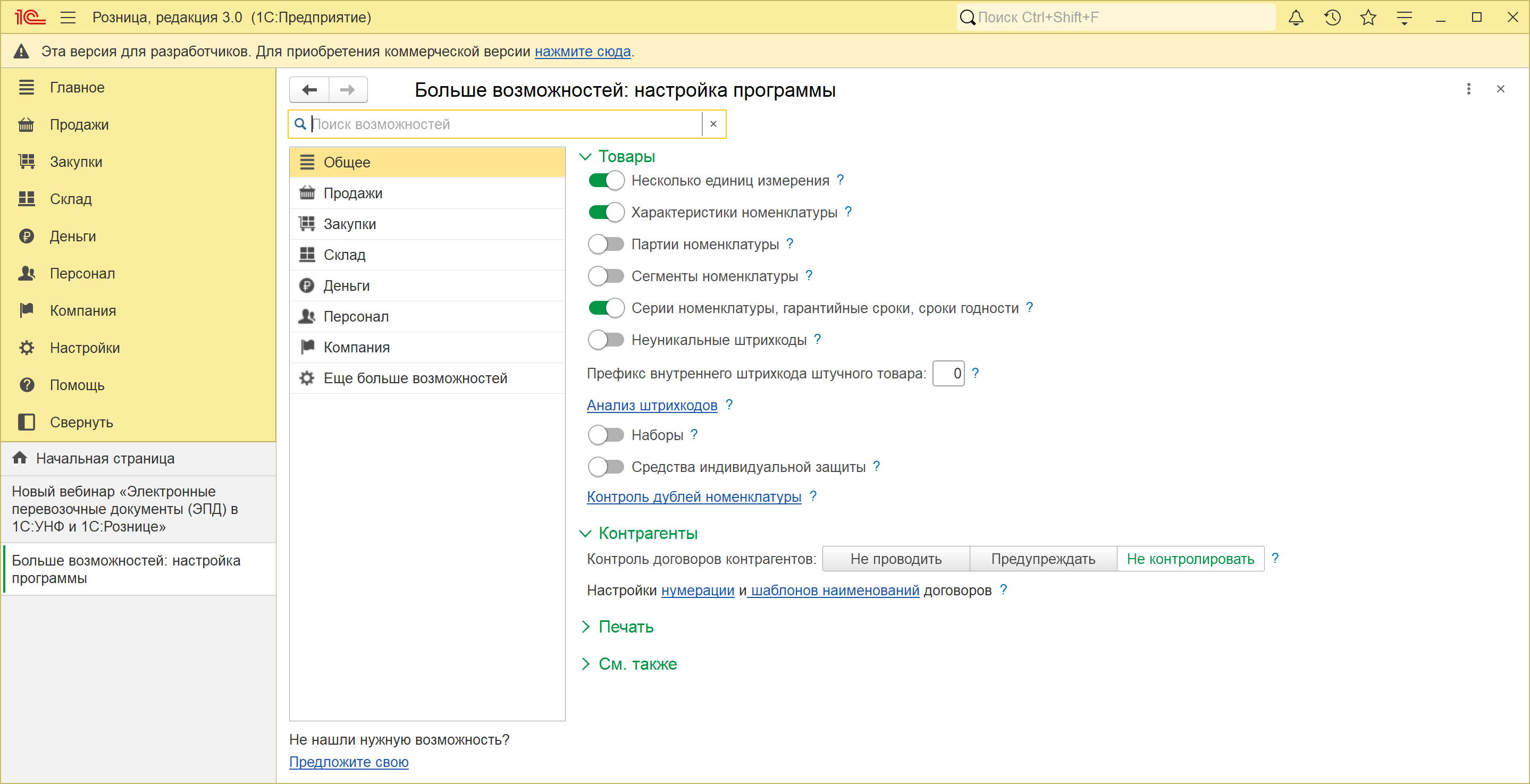1530x784 pixels.
Task: Open the webinar news panel item
Action: tap(138, 509)
